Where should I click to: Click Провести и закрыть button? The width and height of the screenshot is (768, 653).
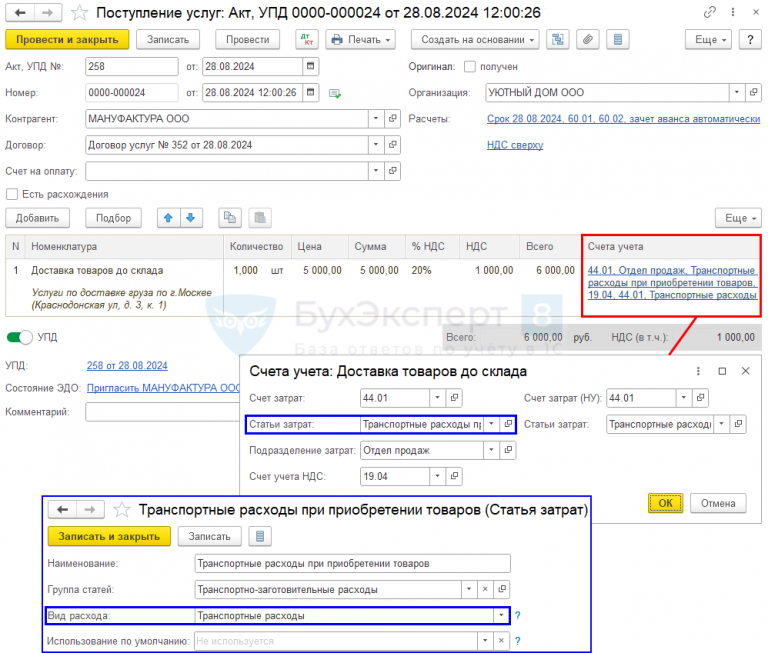(67, 40)
